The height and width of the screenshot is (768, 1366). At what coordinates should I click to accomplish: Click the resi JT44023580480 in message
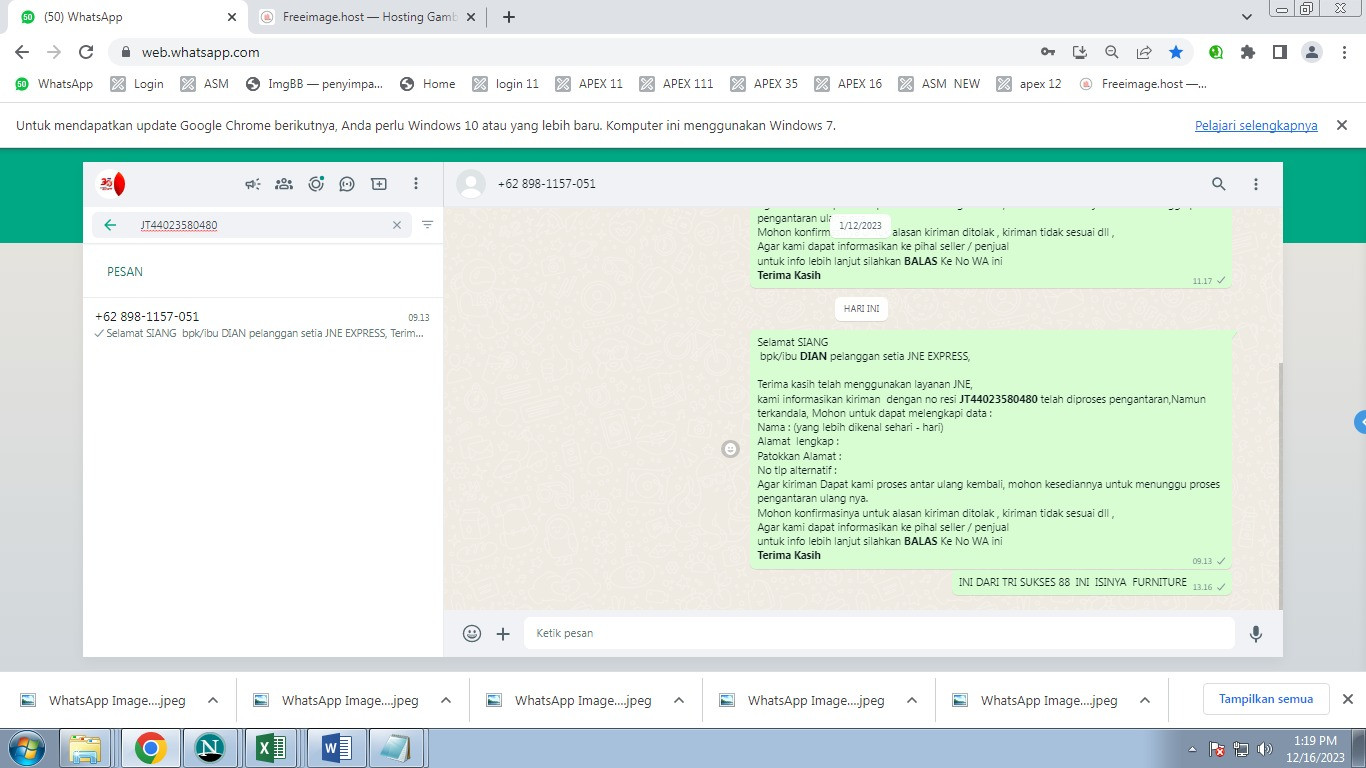point(998,399)
